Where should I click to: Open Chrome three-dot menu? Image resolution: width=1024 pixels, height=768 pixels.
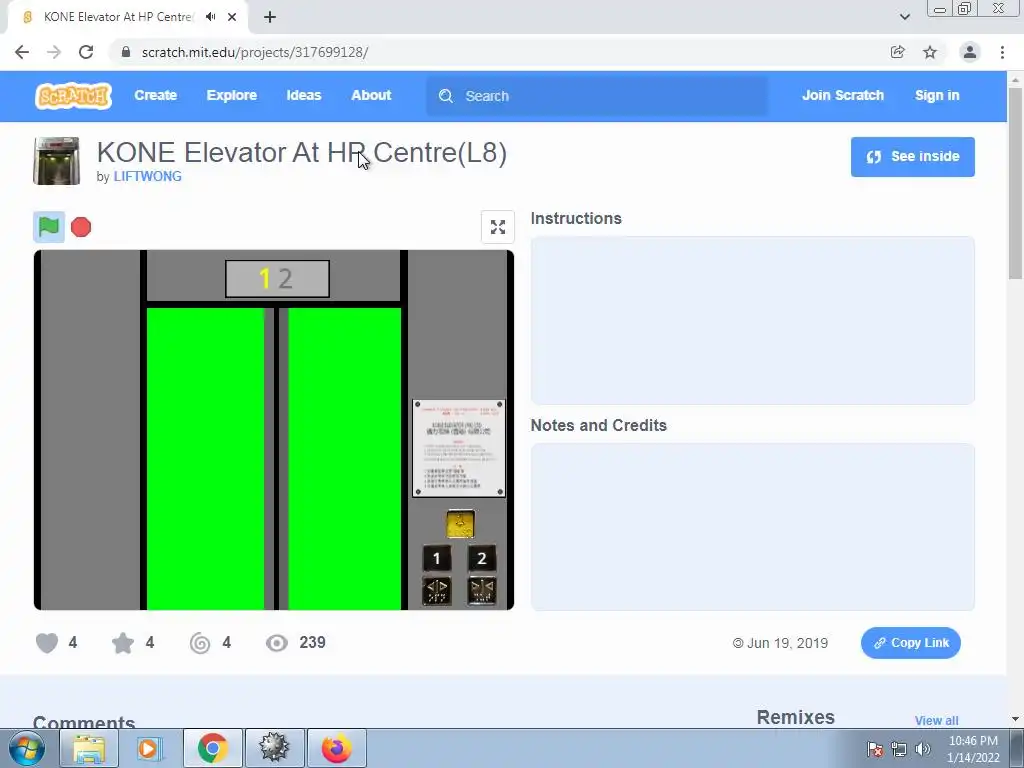click(x=1002, y=52)
